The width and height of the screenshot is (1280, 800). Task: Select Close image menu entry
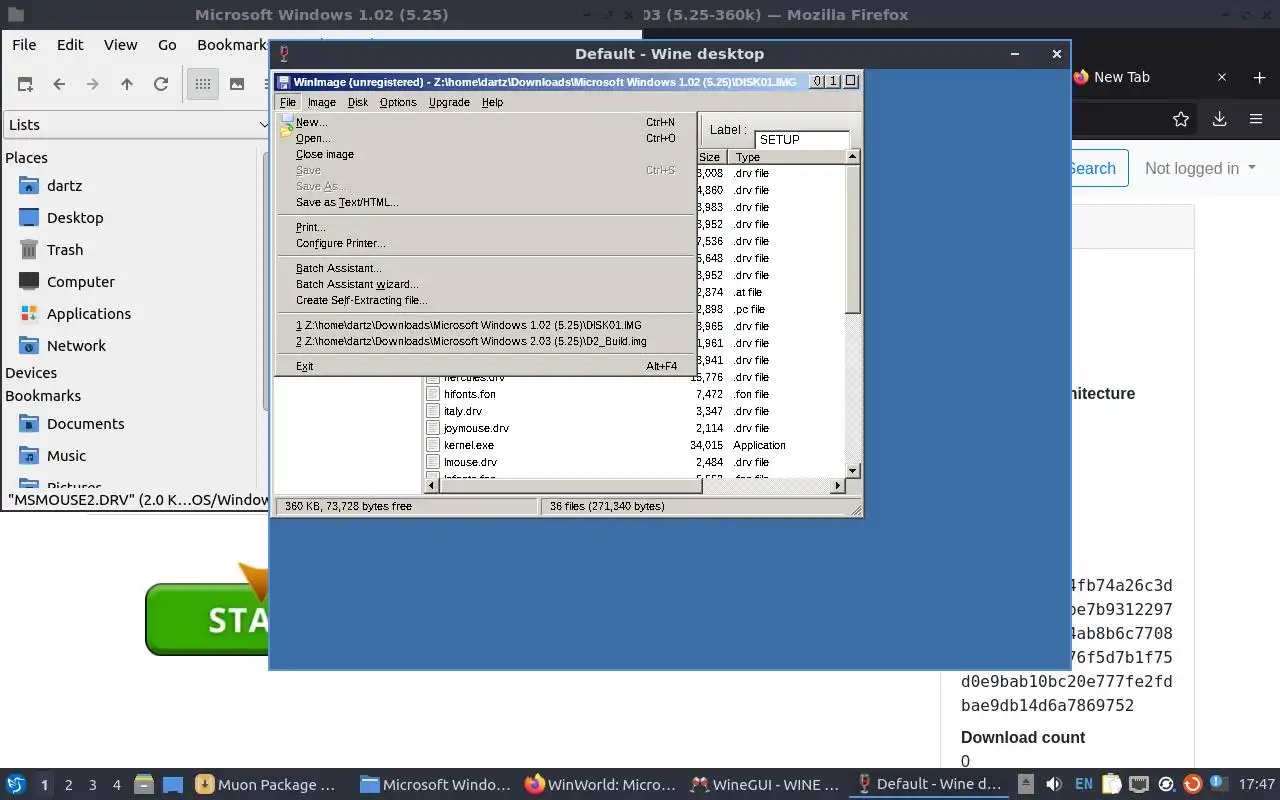pos(485,154)
